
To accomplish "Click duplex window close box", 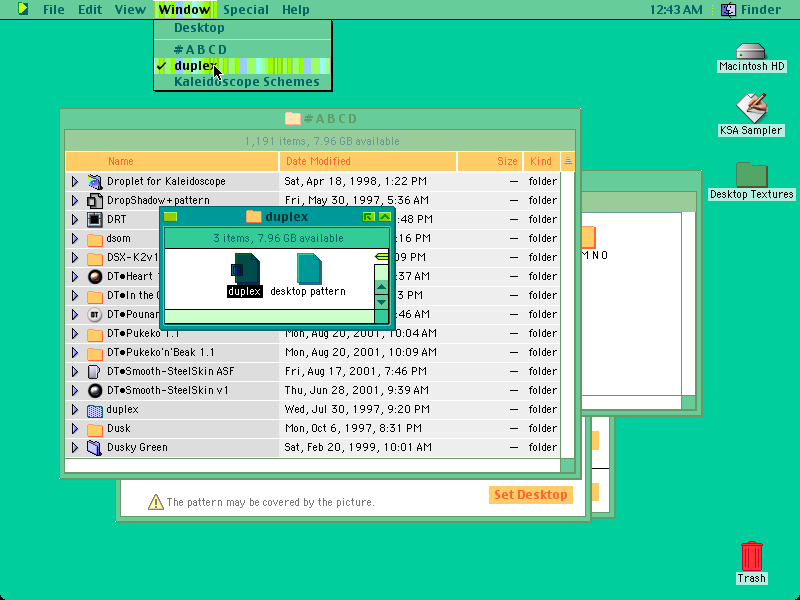I will [170, 217].
